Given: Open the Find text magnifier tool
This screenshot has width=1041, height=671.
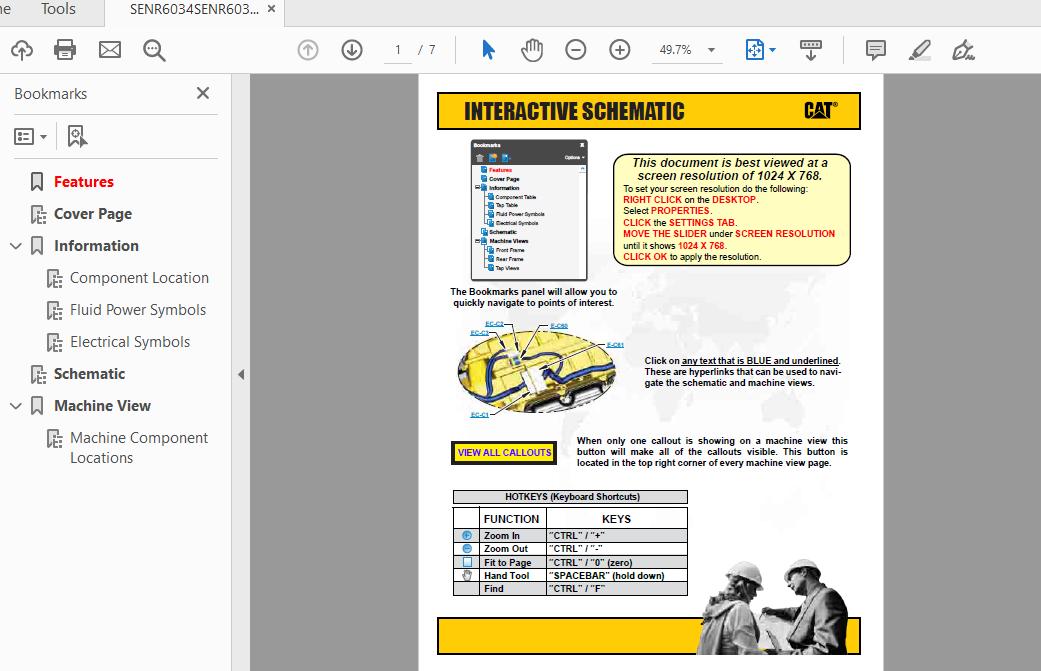Looking at the screenshot, I should (154, 50).
